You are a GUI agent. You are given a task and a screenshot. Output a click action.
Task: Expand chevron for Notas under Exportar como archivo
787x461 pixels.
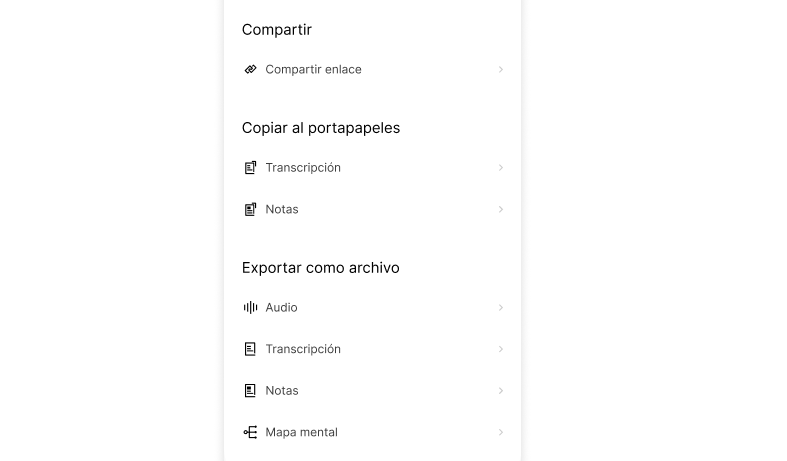pyautogui.click(x=501, y=391)
